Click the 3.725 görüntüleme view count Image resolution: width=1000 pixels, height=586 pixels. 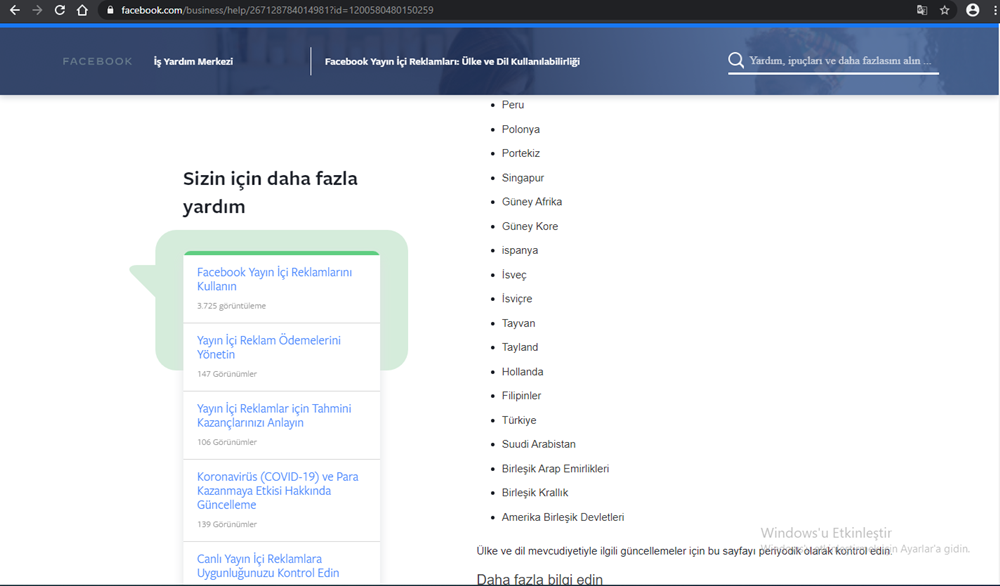point(232,305)
